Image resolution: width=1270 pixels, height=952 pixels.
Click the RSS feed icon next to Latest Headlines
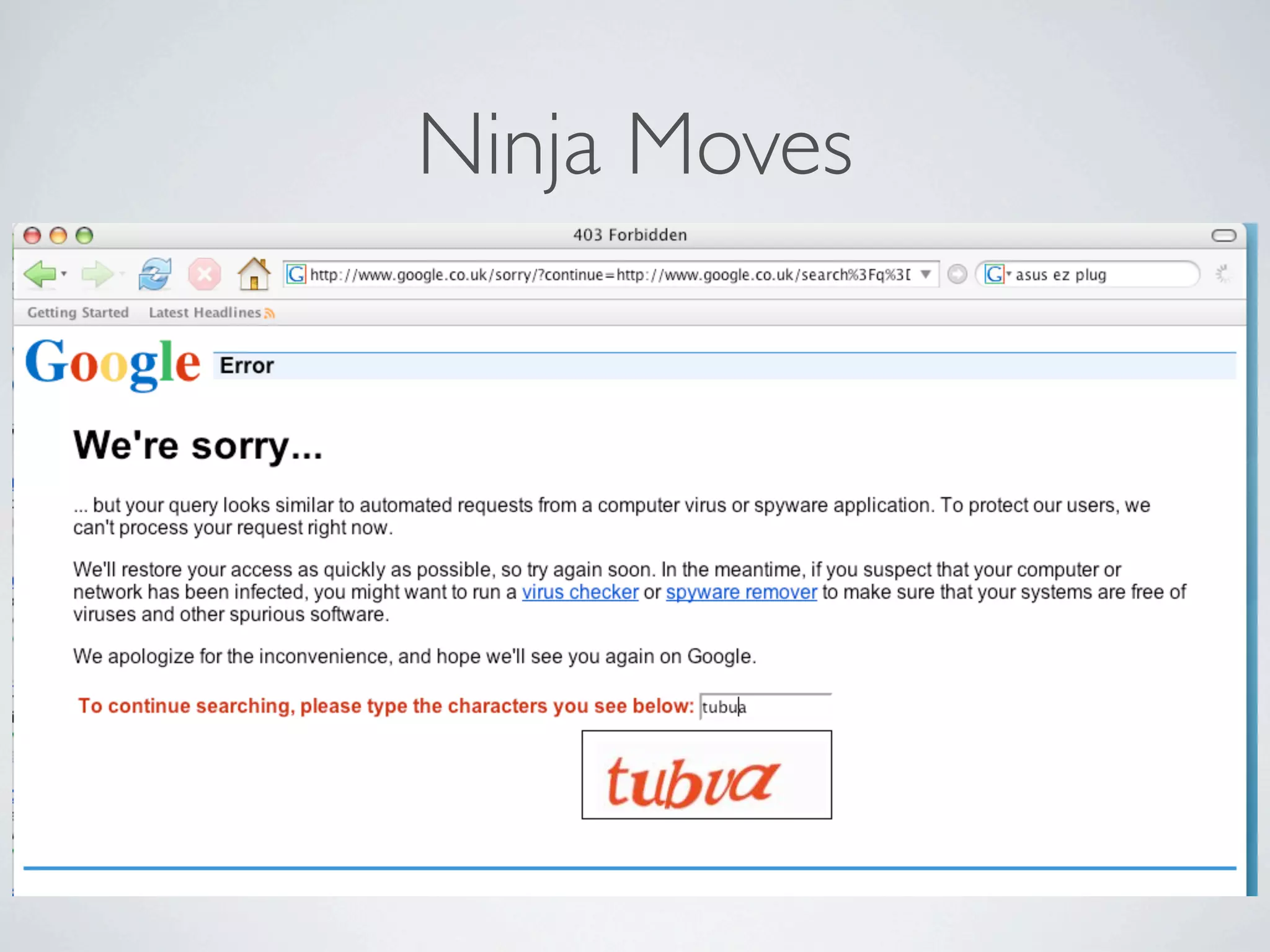pyautogui.click(x=269, y=314)
